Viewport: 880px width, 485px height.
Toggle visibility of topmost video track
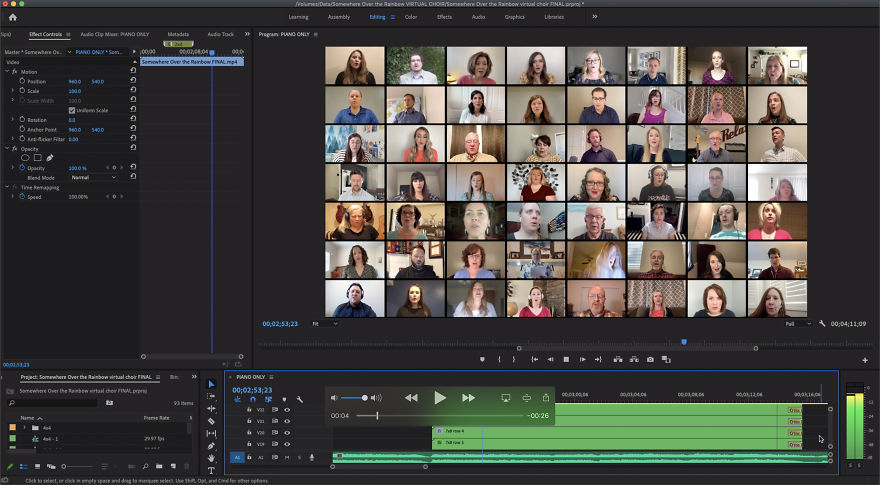(287, 410)
